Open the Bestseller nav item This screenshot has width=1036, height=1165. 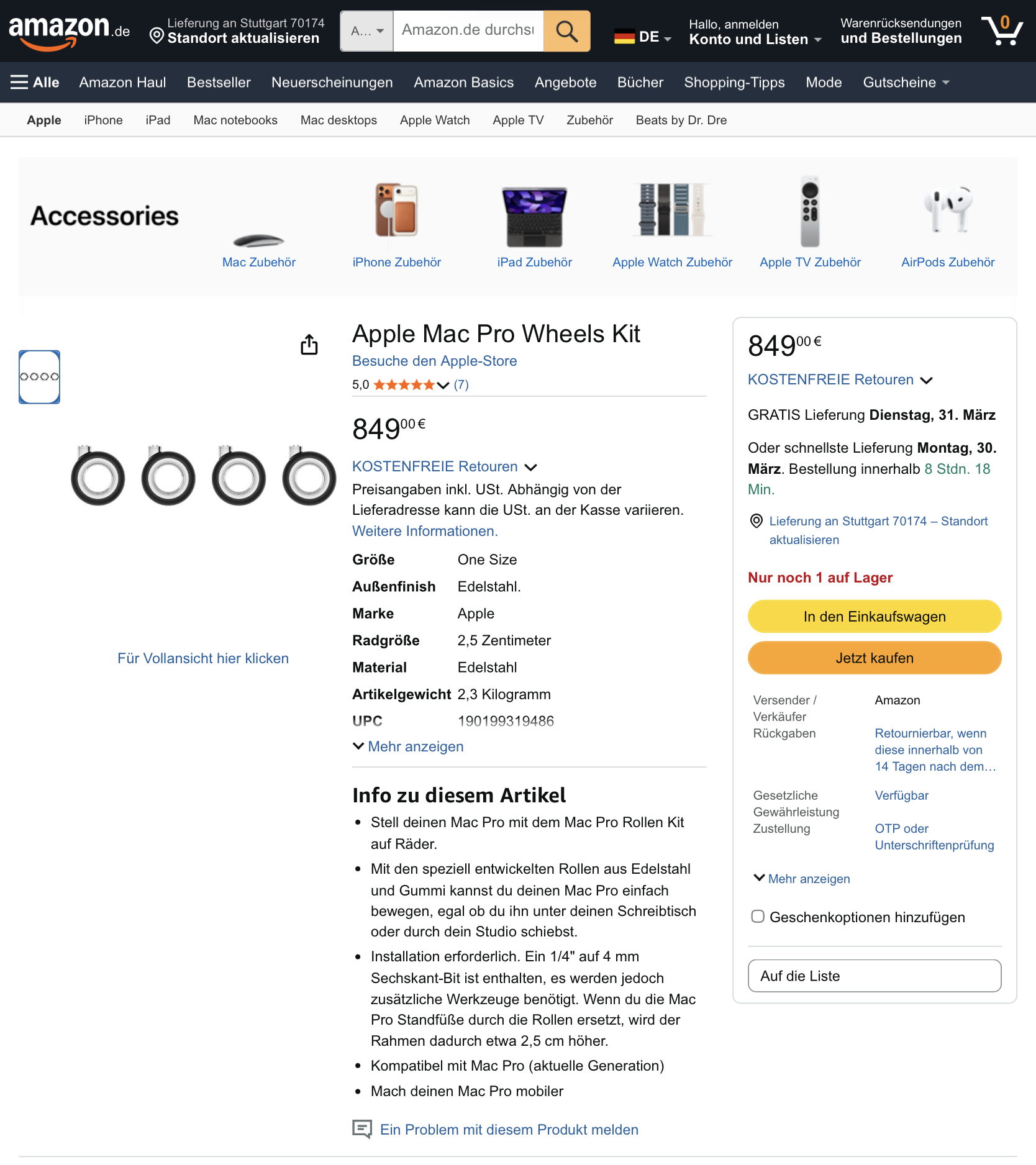(219, 83)
